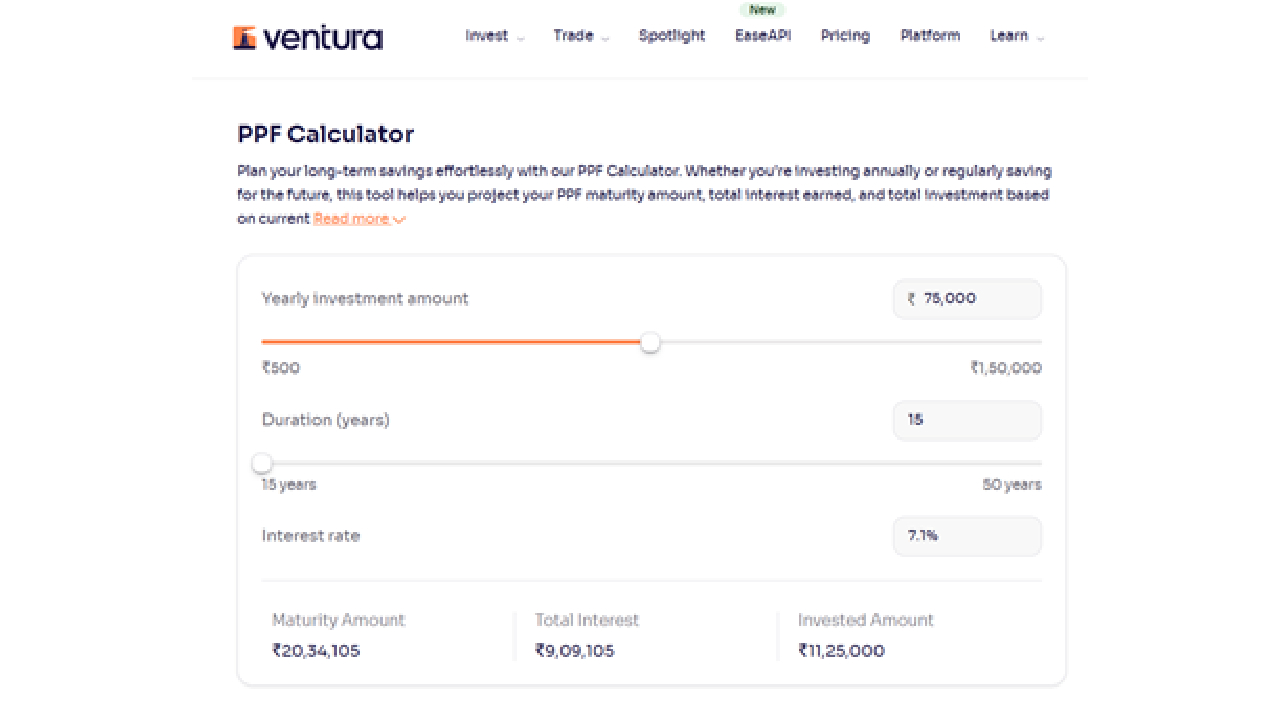Click the Total Interest value ₹9,09,105

[575, 651]
